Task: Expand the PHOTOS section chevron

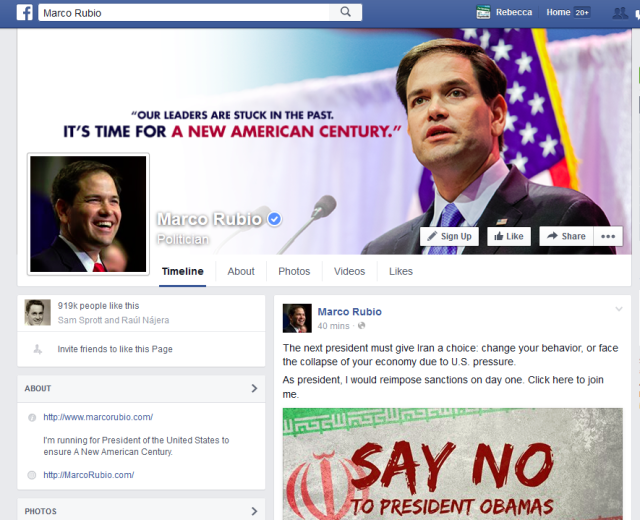Action: [254, 511]
